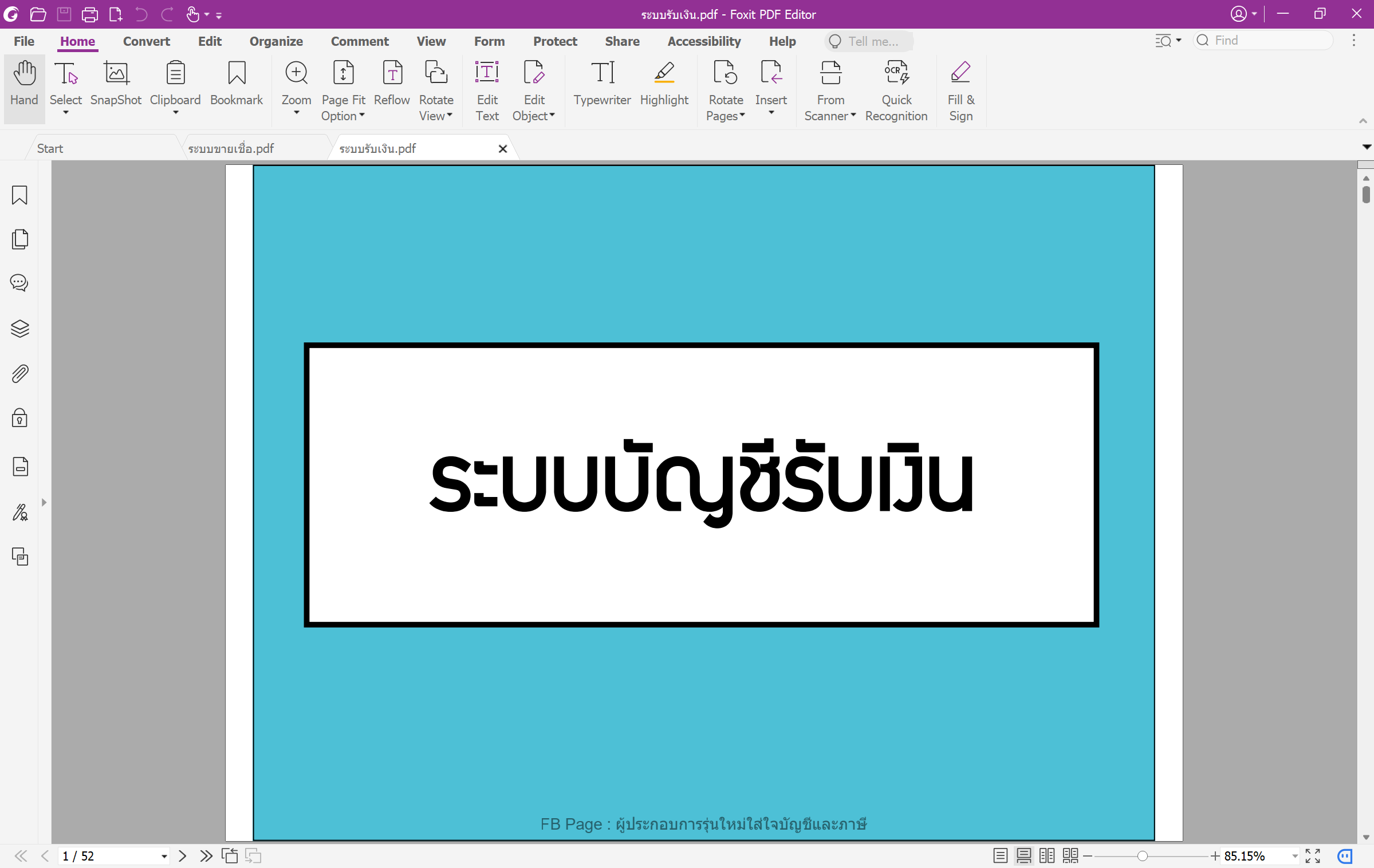1374x868 pixels.
Task: Open Fill & Sign tool
Action: click(x=960, y=90)
